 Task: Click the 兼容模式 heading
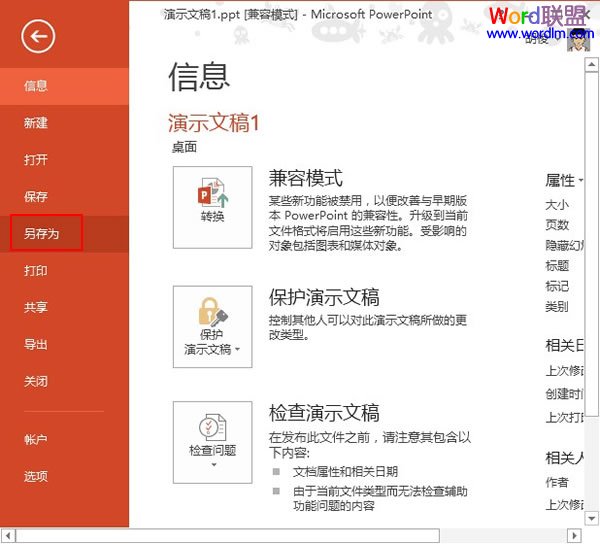click(x=306, y=178)
